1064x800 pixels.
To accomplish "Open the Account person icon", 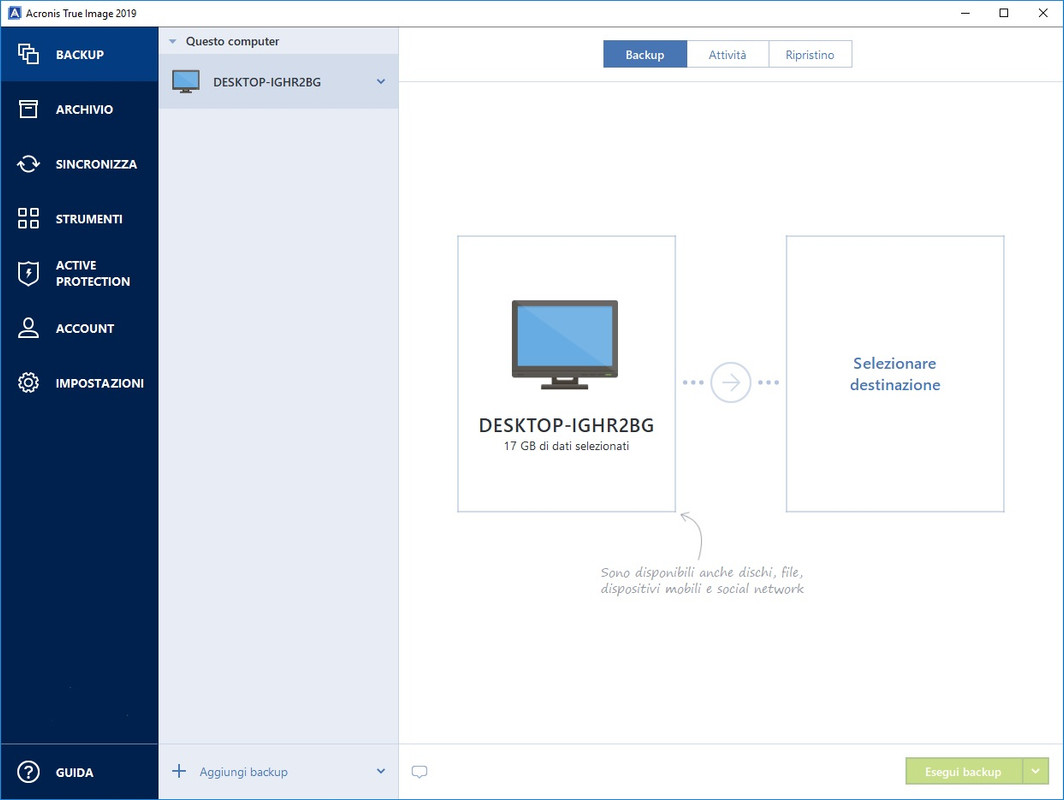I will coord(28,328).
